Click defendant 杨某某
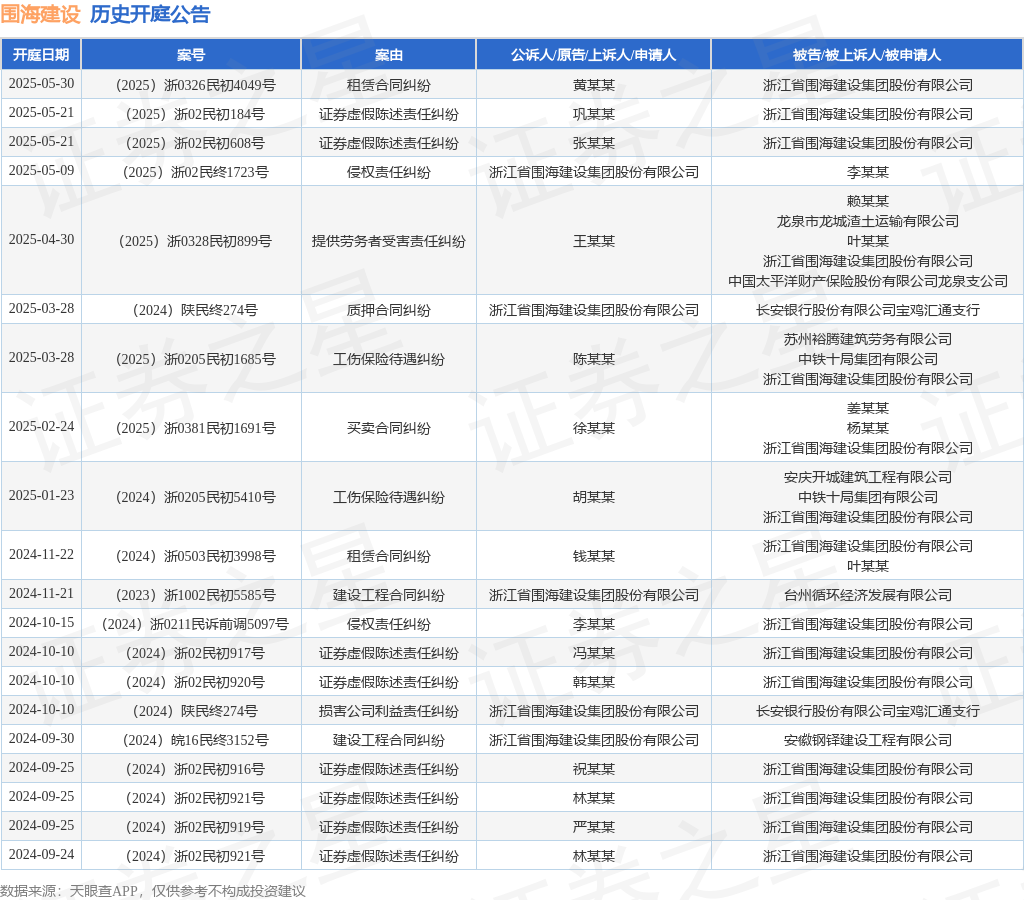The image size is (1024, 900). pyautogui.click(x=867, y=428)
